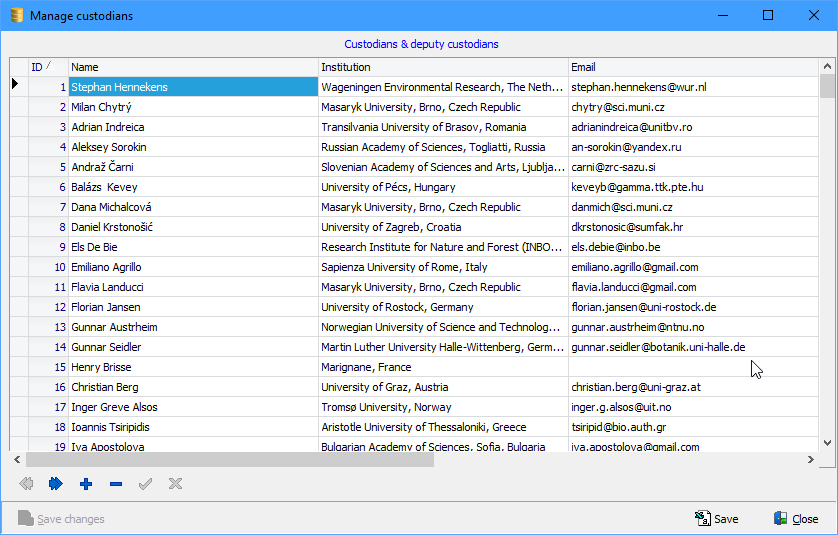Click the Save changes button
Image resolution: width=838 pixels, height=535 pixels.
click(61, 519)
